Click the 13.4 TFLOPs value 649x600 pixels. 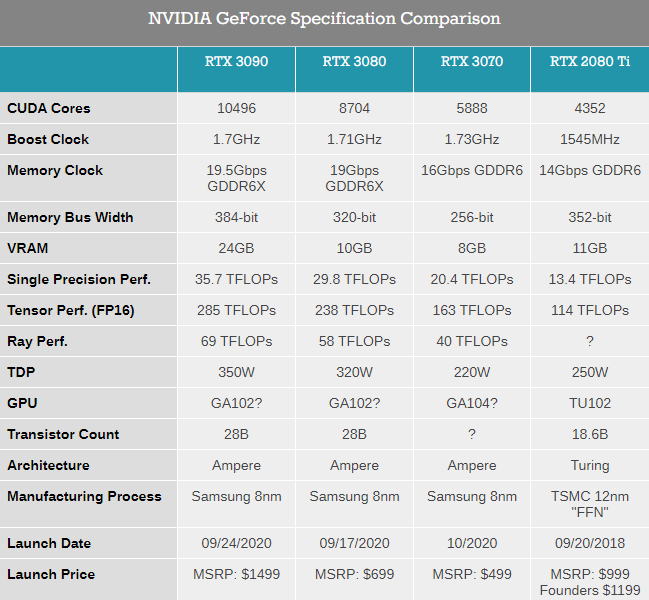coord(590,279)
